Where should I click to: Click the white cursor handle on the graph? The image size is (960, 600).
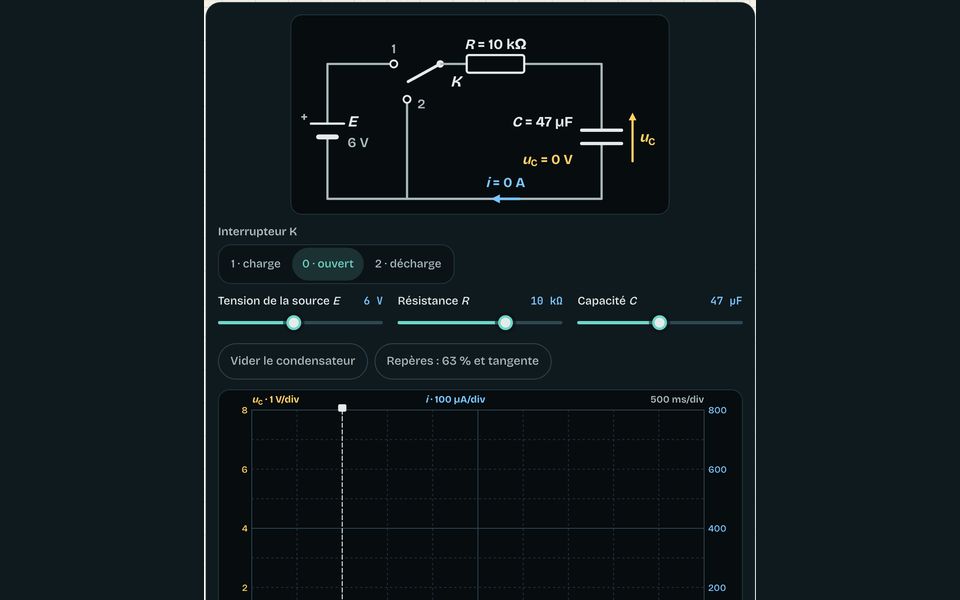pos(342,408)
